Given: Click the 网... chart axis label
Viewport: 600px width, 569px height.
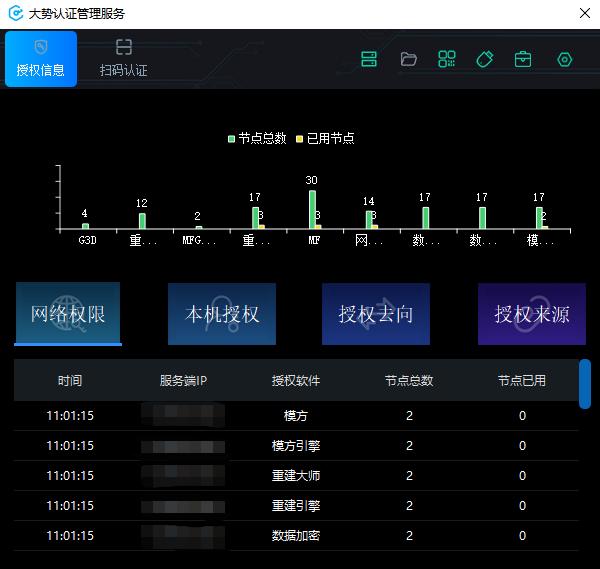Looking at the screenshot, I should pos(368,240).
